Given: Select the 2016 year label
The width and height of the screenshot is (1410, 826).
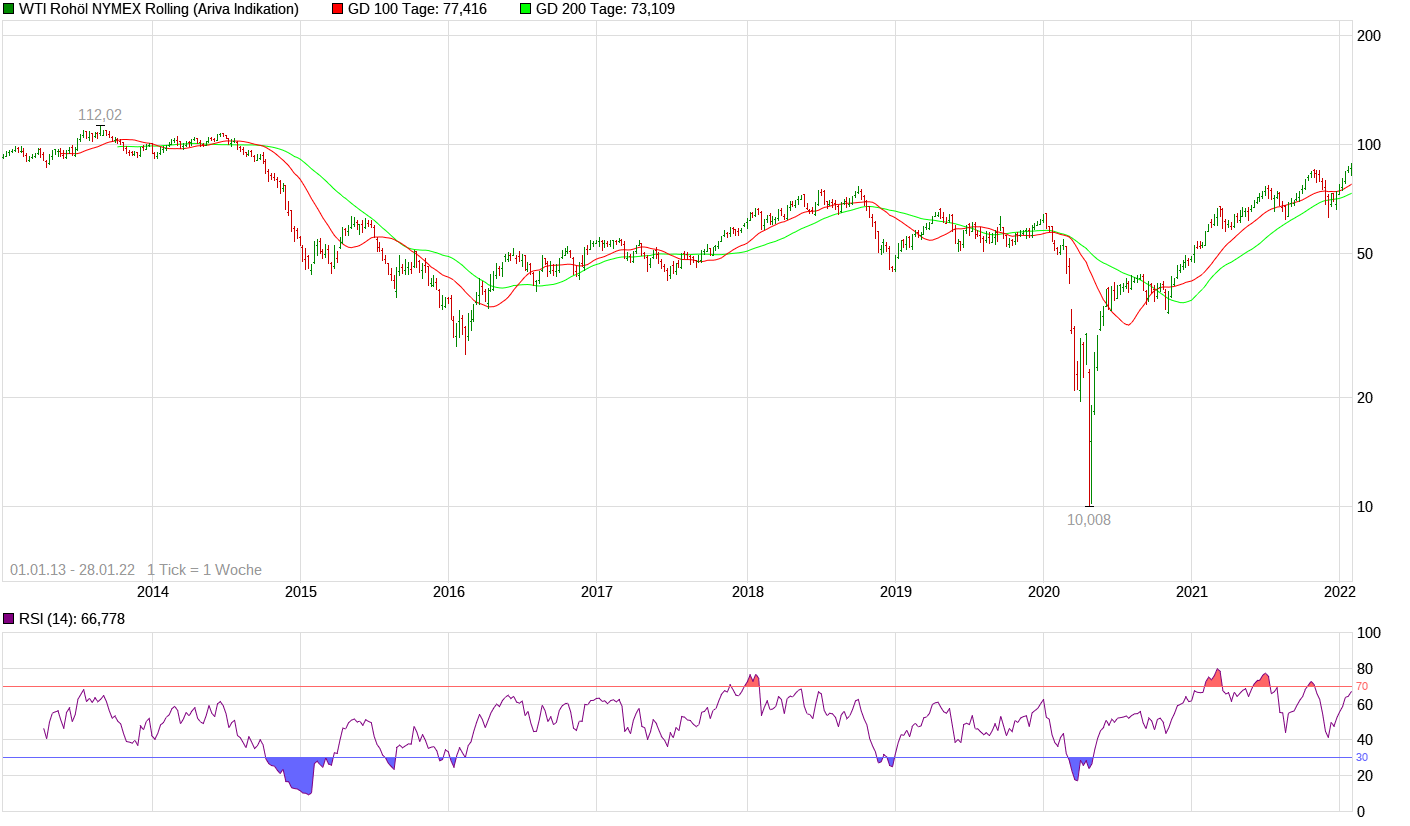Looking at the screenshot, I should [450, 591].
